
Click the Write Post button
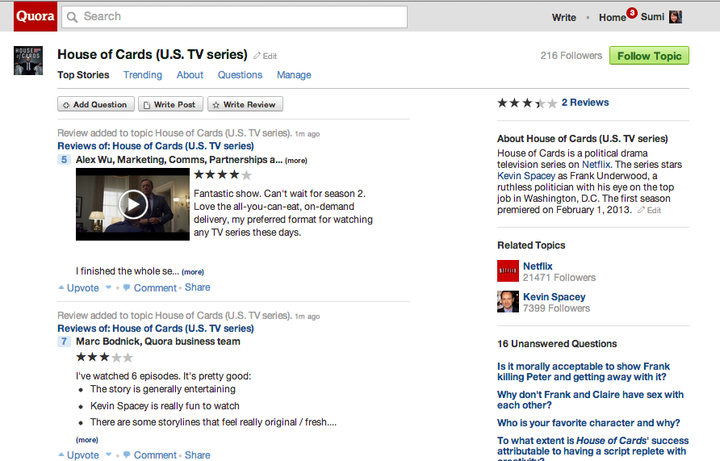tap(169, 104)
